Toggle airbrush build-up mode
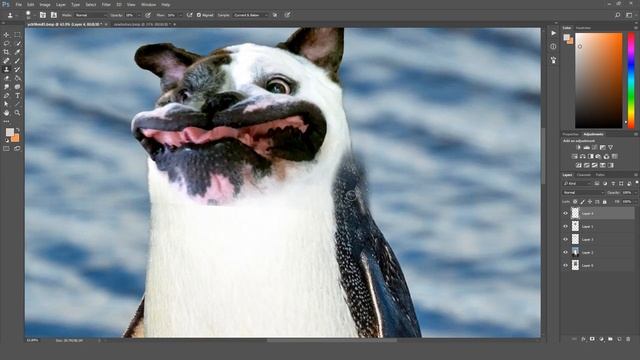This screenshot has height=360, width=640. tap(189, 15)
